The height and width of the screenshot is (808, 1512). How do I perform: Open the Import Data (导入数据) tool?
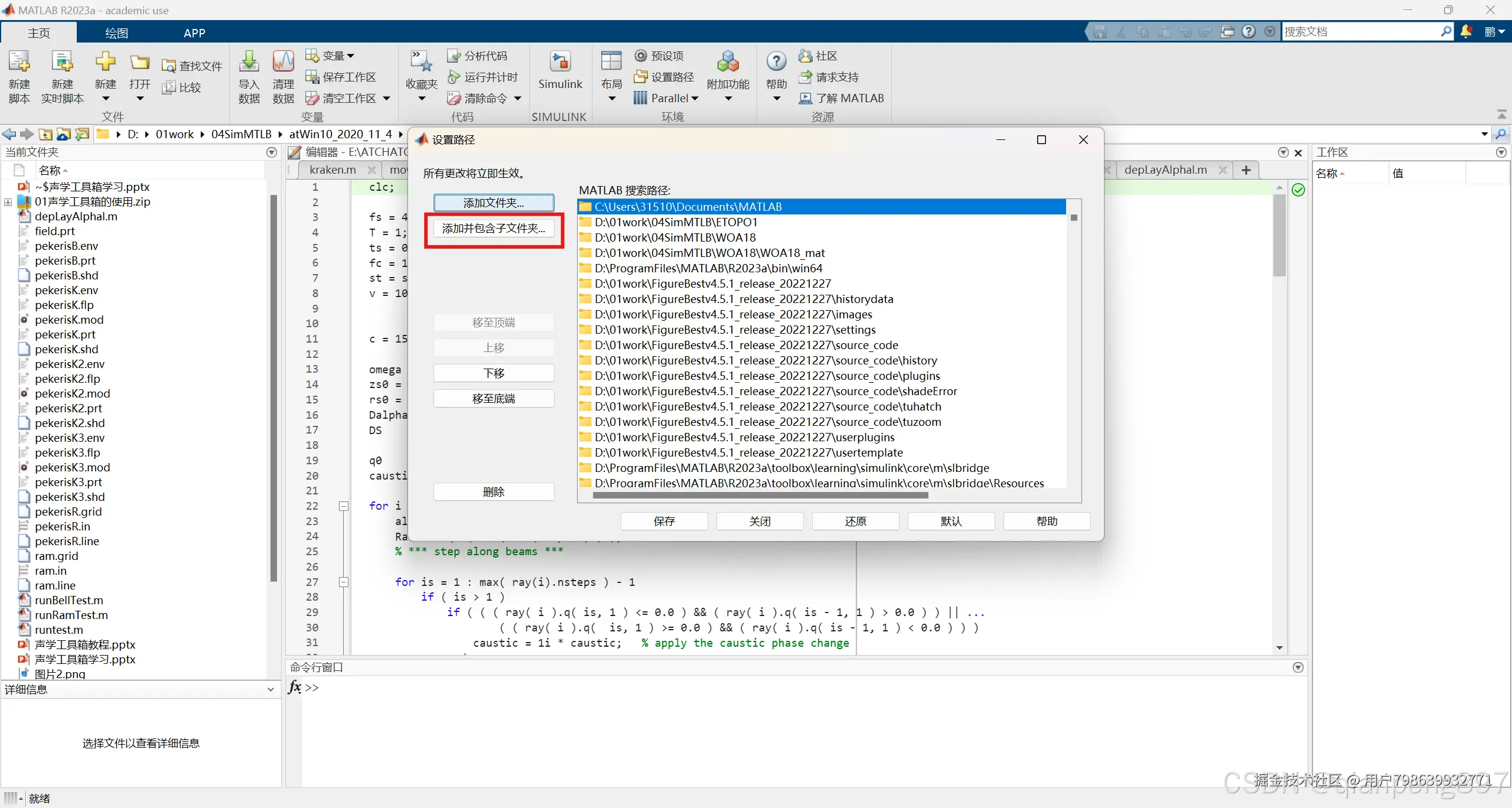pyautogui.click(x=249, y=62)
